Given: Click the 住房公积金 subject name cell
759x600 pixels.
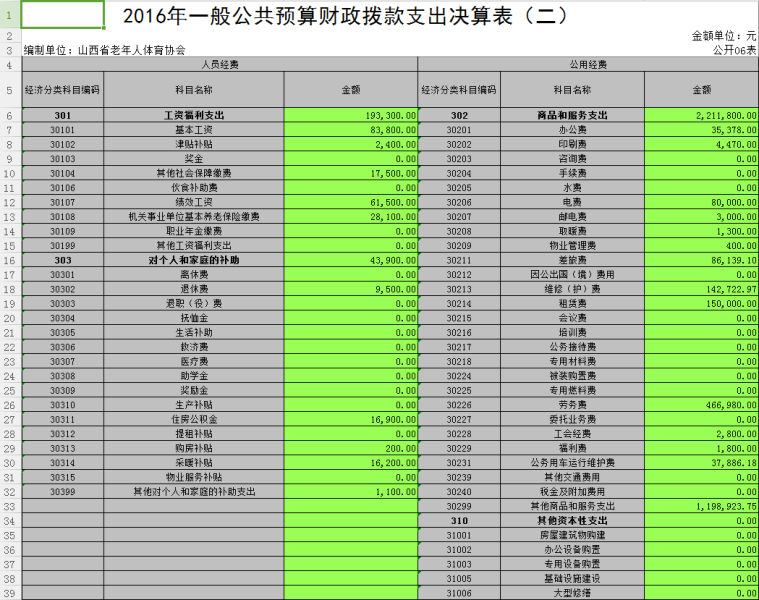Looking at the screenshot, I should [x=193, y=419].
